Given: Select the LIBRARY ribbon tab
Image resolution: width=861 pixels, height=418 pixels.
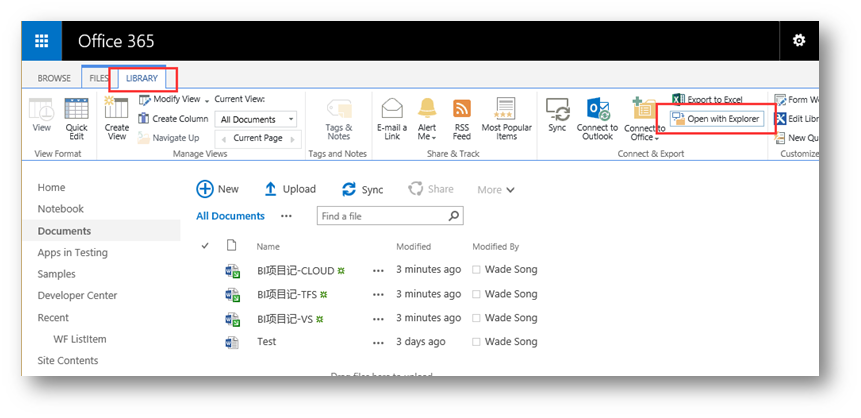Looking at the screenshot, I should pyautogui.click(x=142, y=79).
